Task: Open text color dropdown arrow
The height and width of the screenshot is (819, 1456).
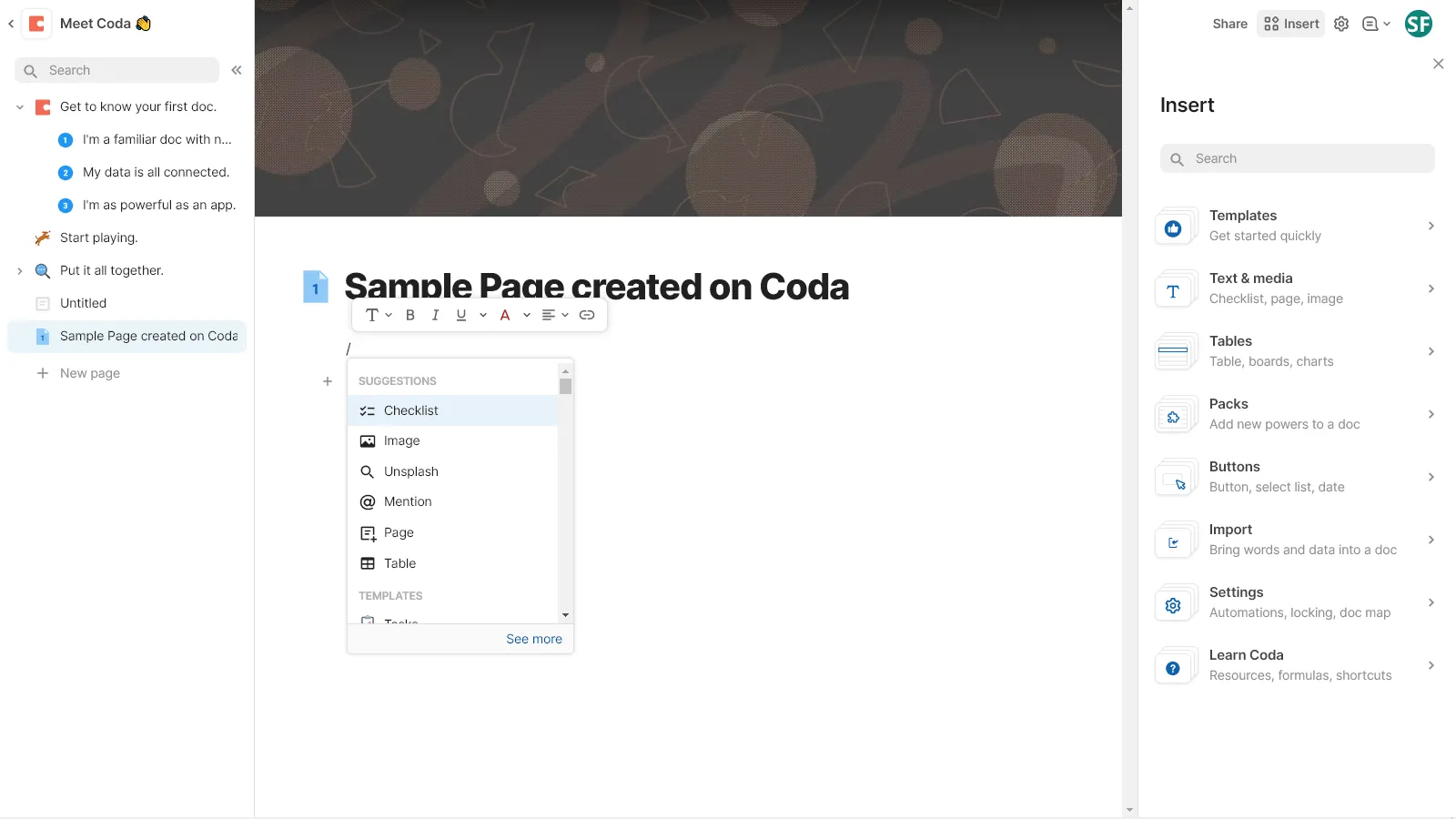Action: tap(527, 315)
